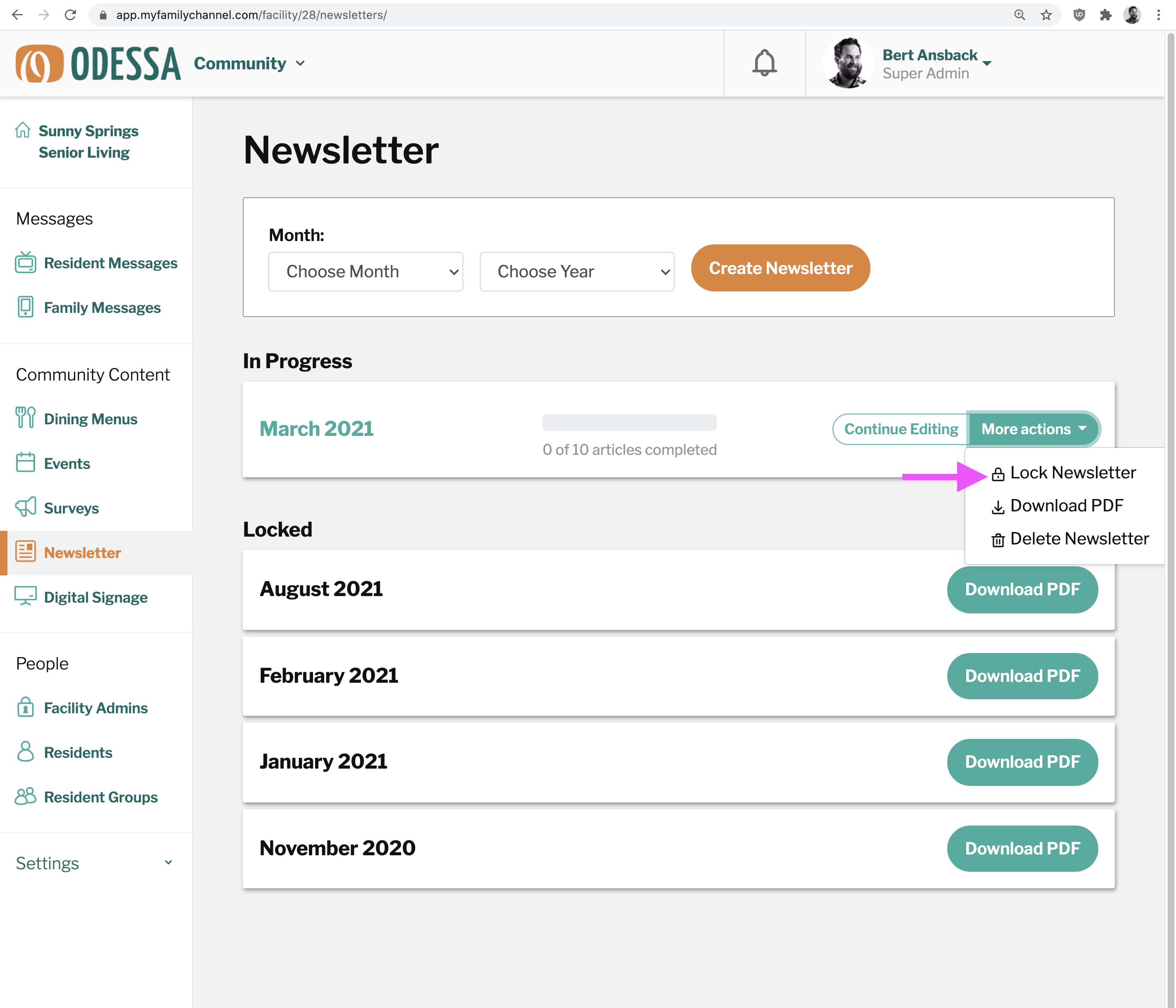Viewport: 1176px width, 1008px height.
Task: Click the Surveys megaphone icon
Action: point(26,506)
